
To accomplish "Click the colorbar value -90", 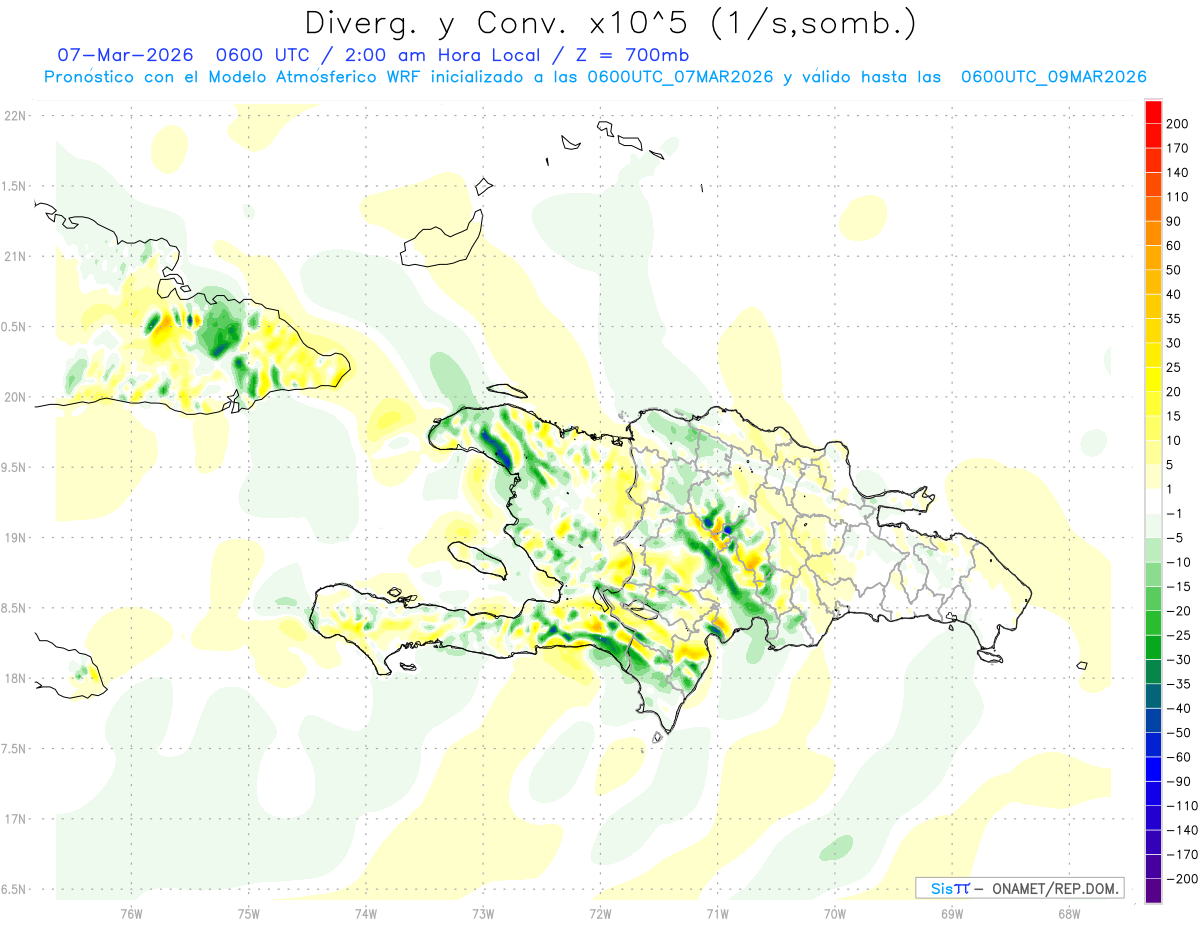I will pyautogui.click(x=1177, y=781).
